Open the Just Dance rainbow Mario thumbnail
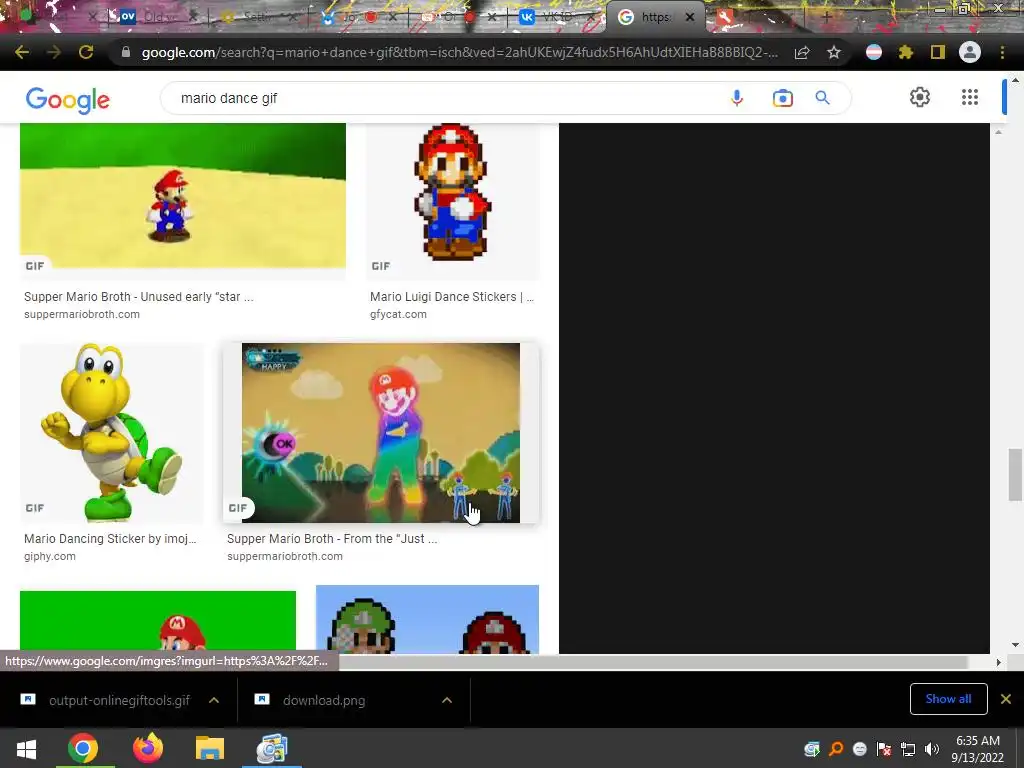Screen dimensions: 1024x768 tap(381, 433)
